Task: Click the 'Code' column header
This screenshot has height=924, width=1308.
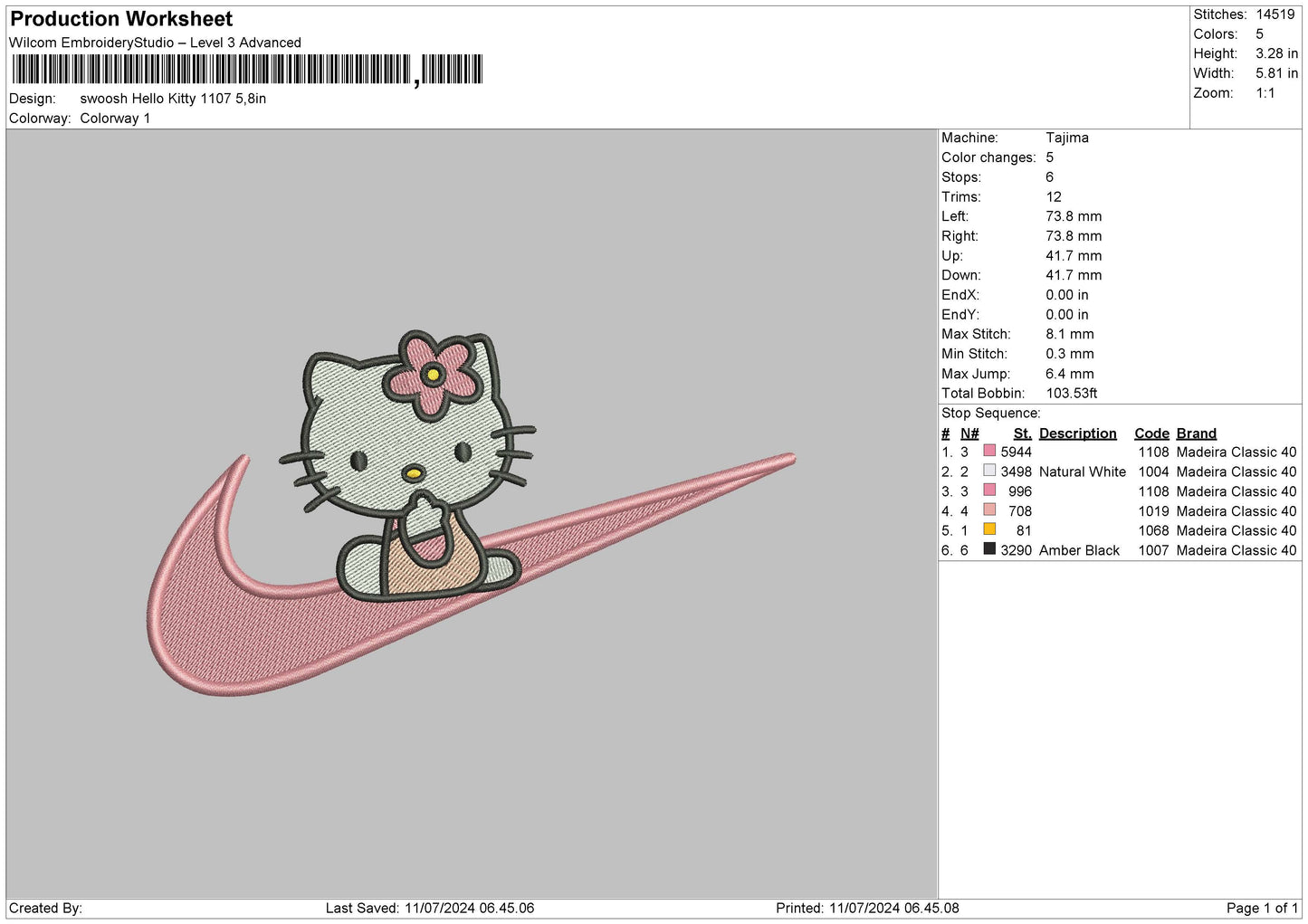Action: 1152,433
